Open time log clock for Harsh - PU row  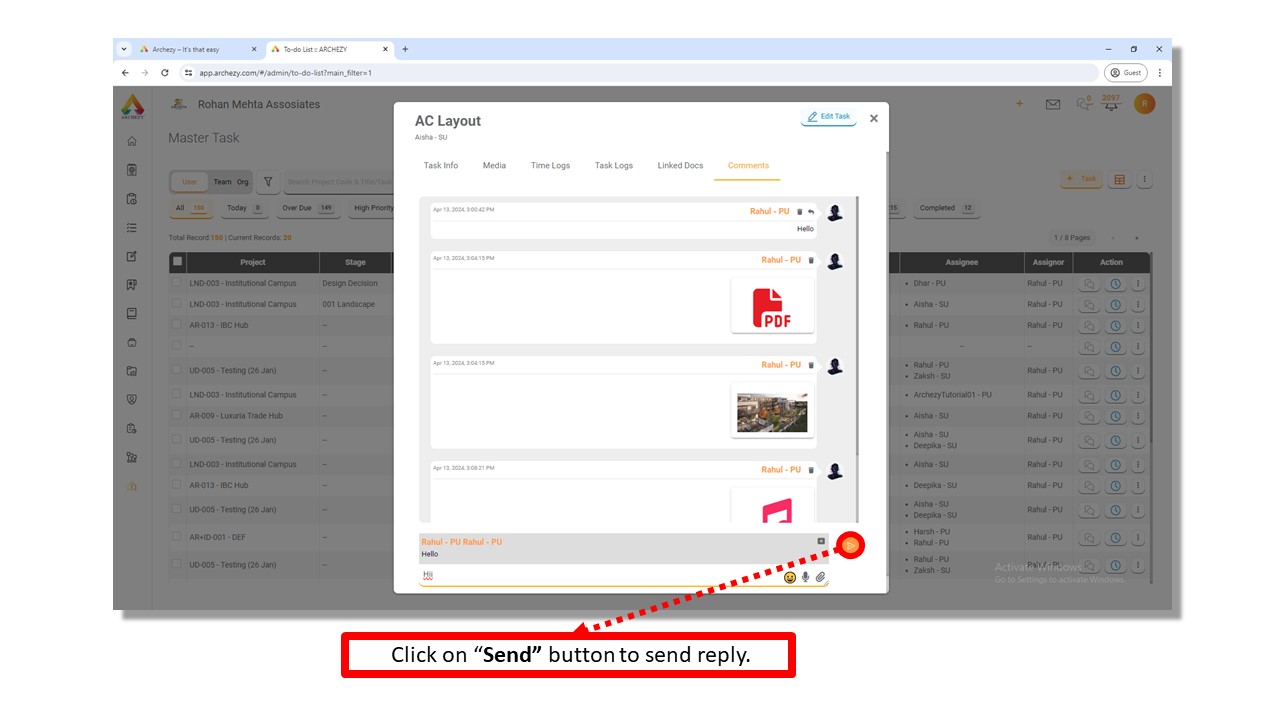tap(1115, 537)
